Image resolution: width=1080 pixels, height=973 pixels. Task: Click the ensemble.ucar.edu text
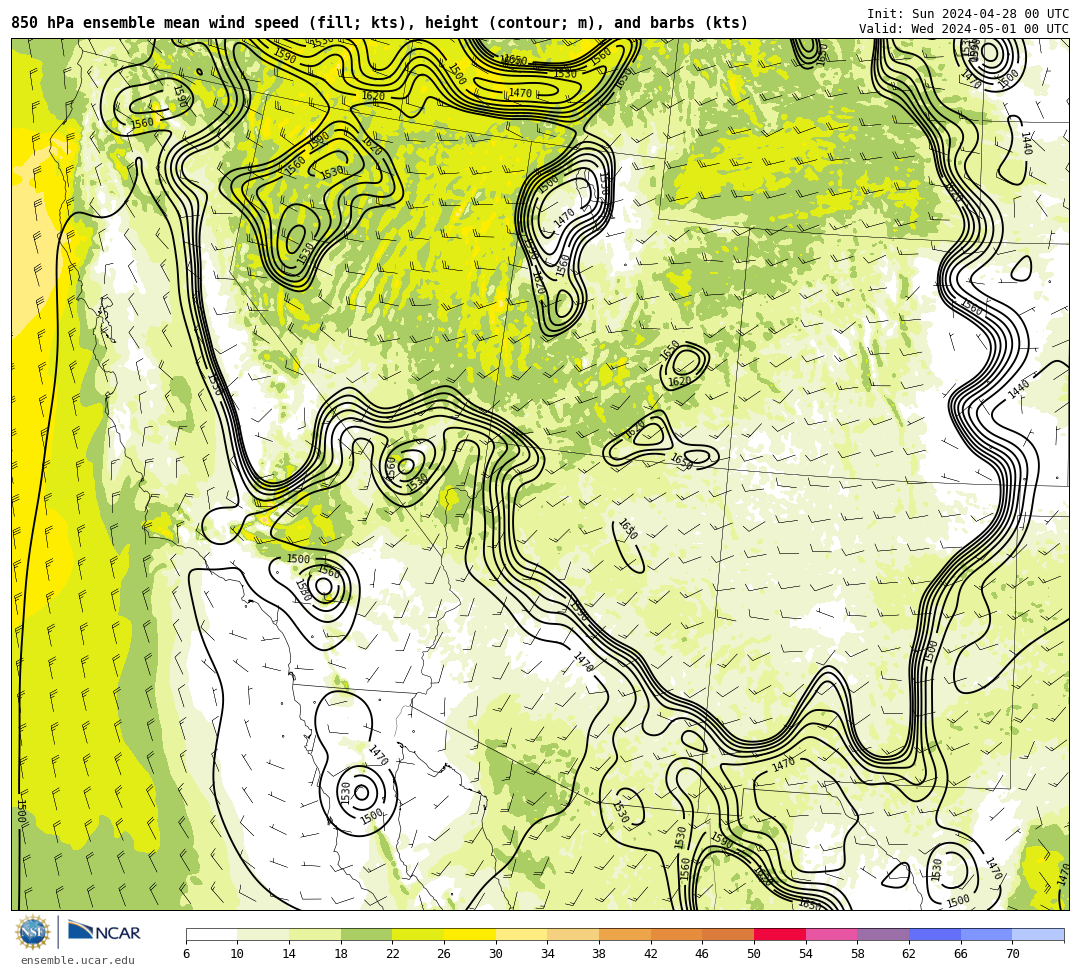point(78,960)
